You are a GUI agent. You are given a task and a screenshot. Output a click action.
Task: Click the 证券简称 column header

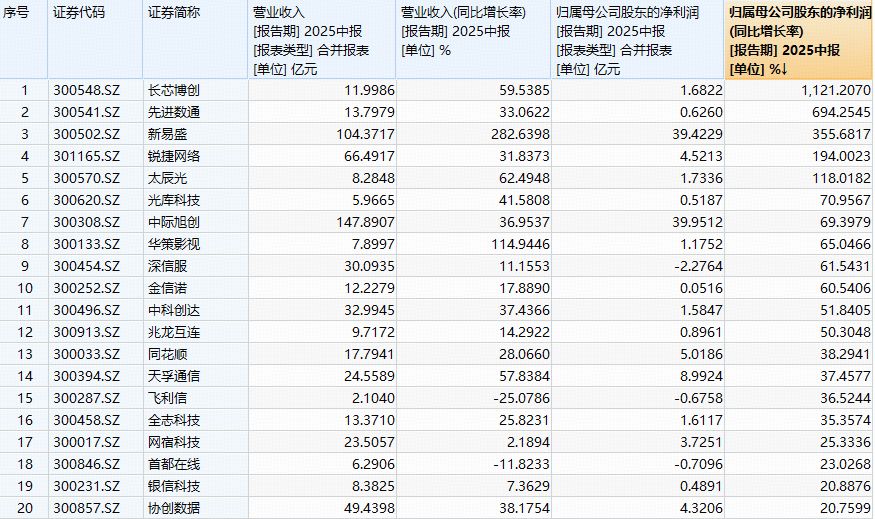(195, 40)
